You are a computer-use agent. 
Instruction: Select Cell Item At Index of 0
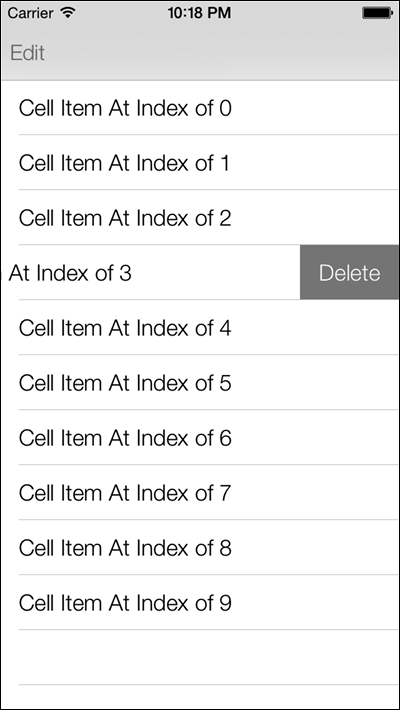[200, 108]
